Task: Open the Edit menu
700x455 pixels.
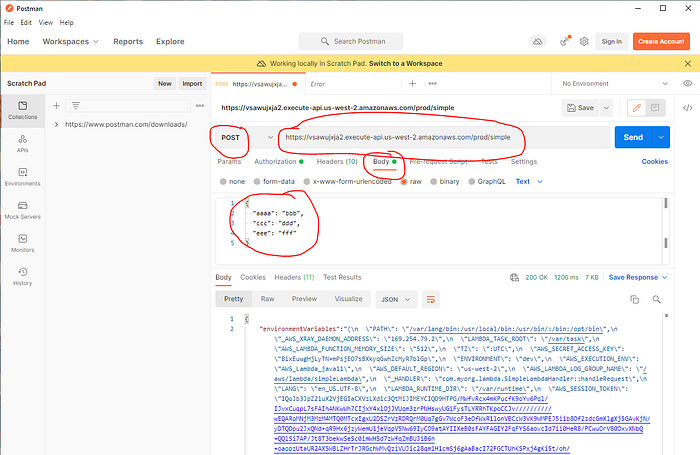Action: (x=26, y=22)
